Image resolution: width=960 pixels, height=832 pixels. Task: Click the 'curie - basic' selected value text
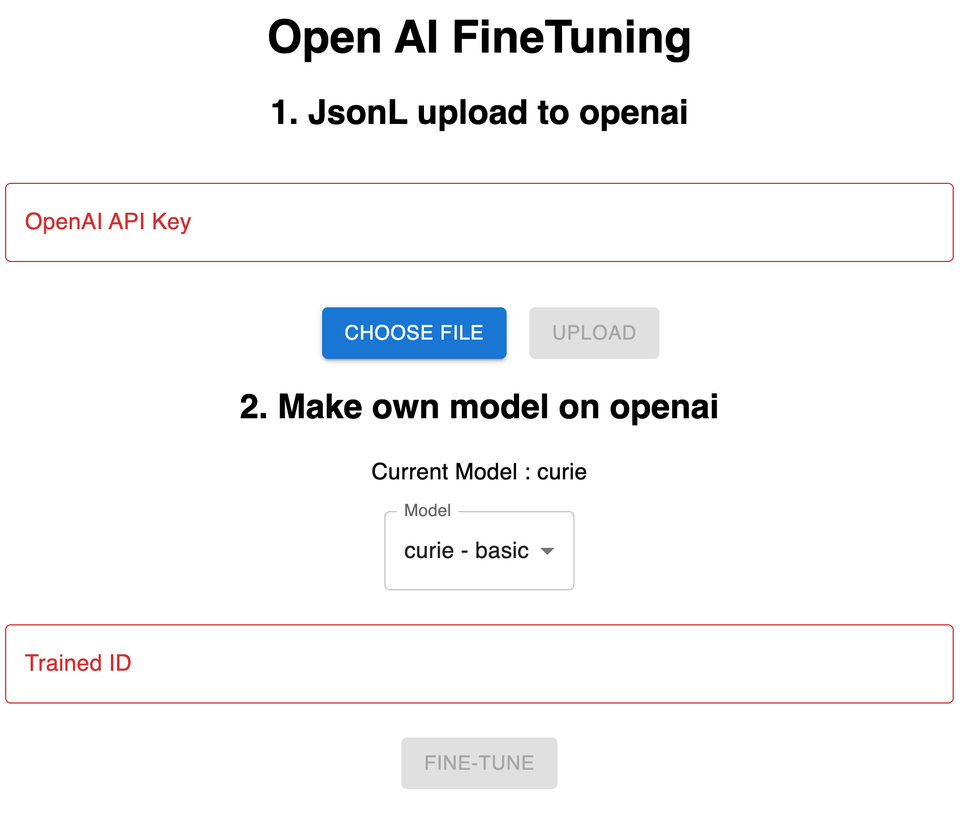point(466,551)
